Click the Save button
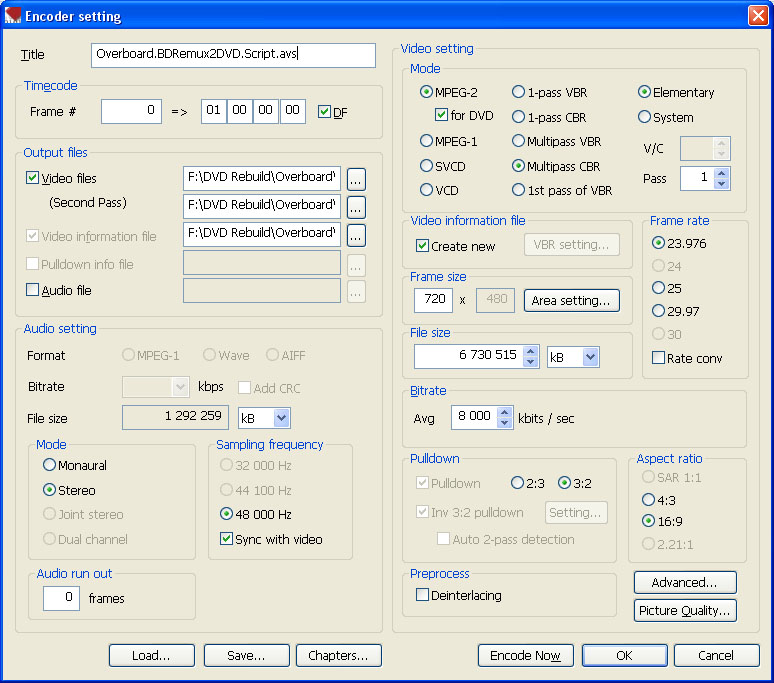The width and height of the screenshot is (774, 683). coord(246,655)
